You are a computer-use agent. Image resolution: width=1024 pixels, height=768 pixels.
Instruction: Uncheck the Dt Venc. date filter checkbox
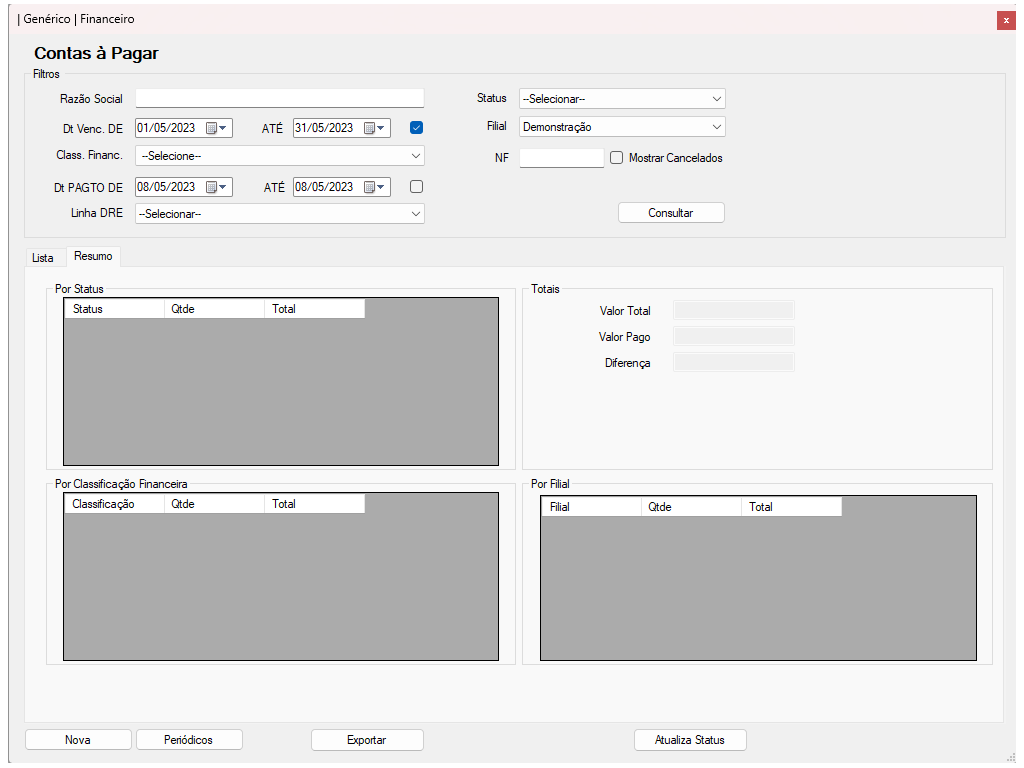pyautogui.click(x=417, y=127)
